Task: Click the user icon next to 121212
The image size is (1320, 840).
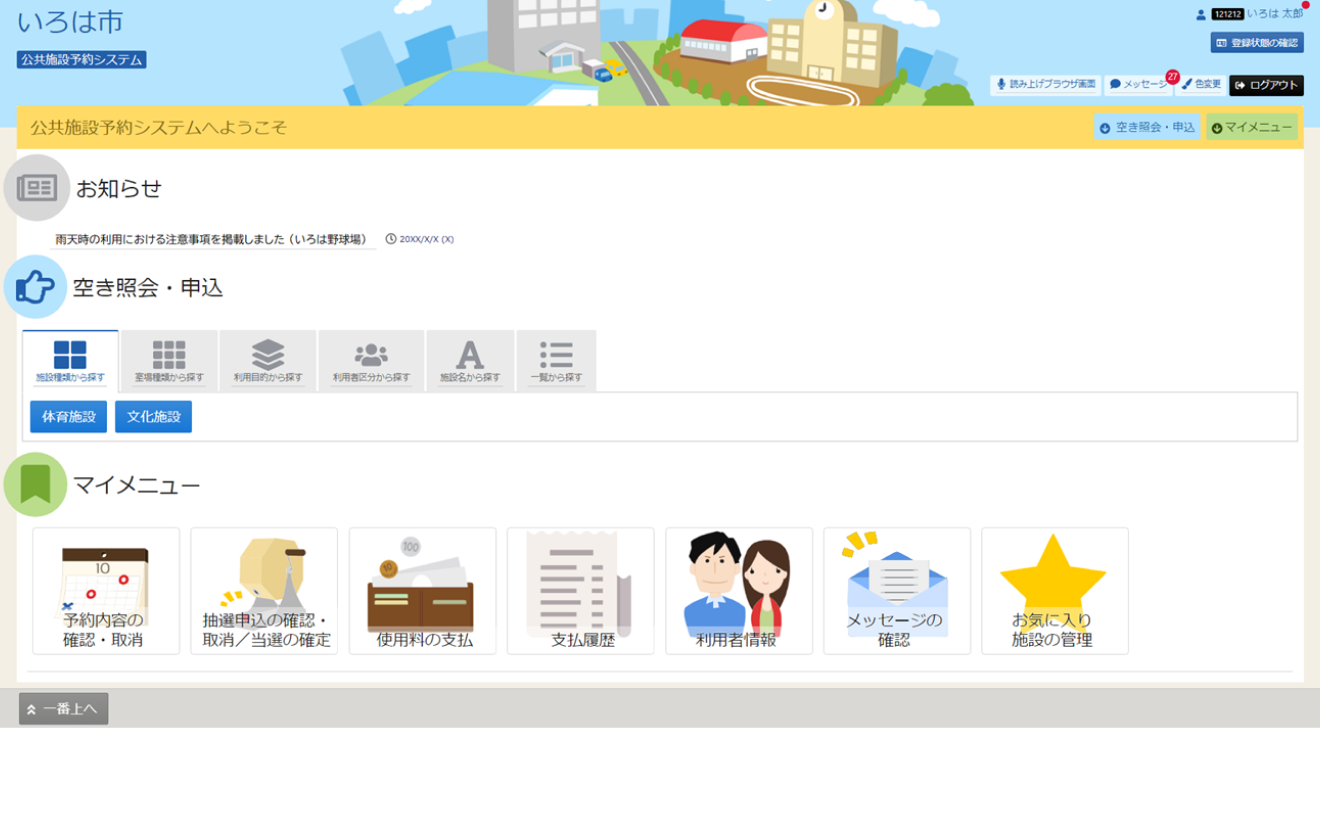Action: point(1201,15)
